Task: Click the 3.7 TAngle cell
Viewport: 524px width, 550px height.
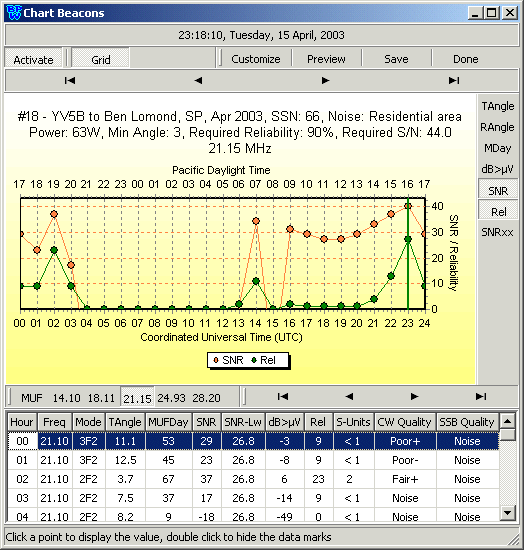Action: coord(125,479)
